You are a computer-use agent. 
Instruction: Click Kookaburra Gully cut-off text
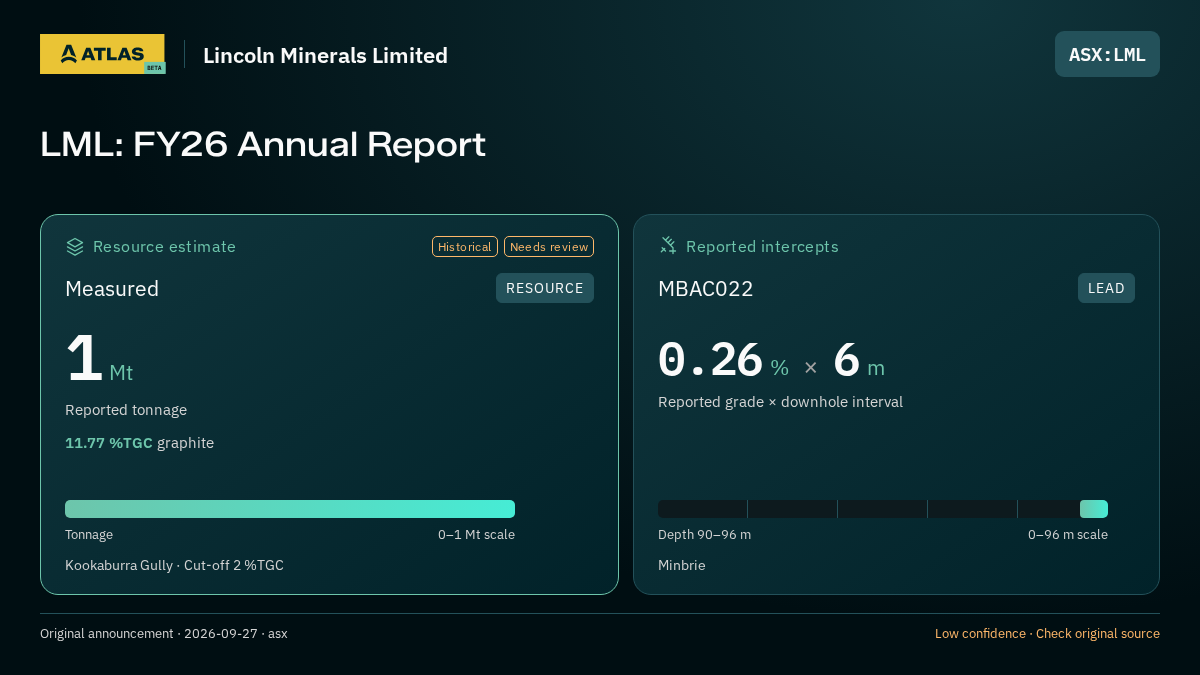coord(174,565)
